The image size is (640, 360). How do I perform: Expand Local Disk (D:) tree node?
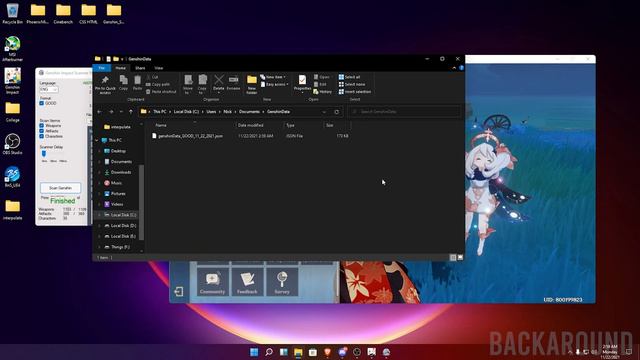[99, 226]
